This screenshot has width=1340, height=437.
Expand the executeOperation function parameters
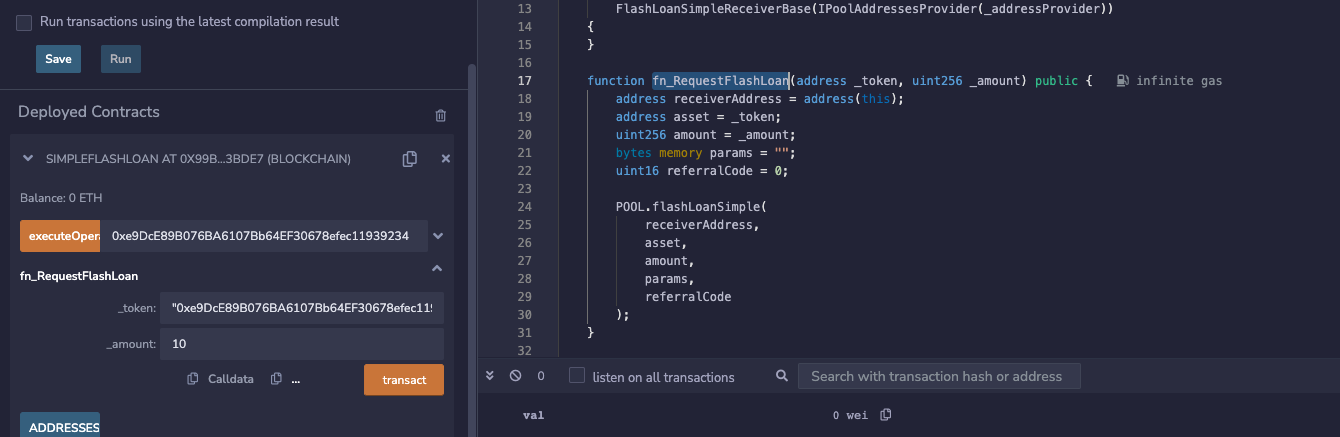coord(437,236)
